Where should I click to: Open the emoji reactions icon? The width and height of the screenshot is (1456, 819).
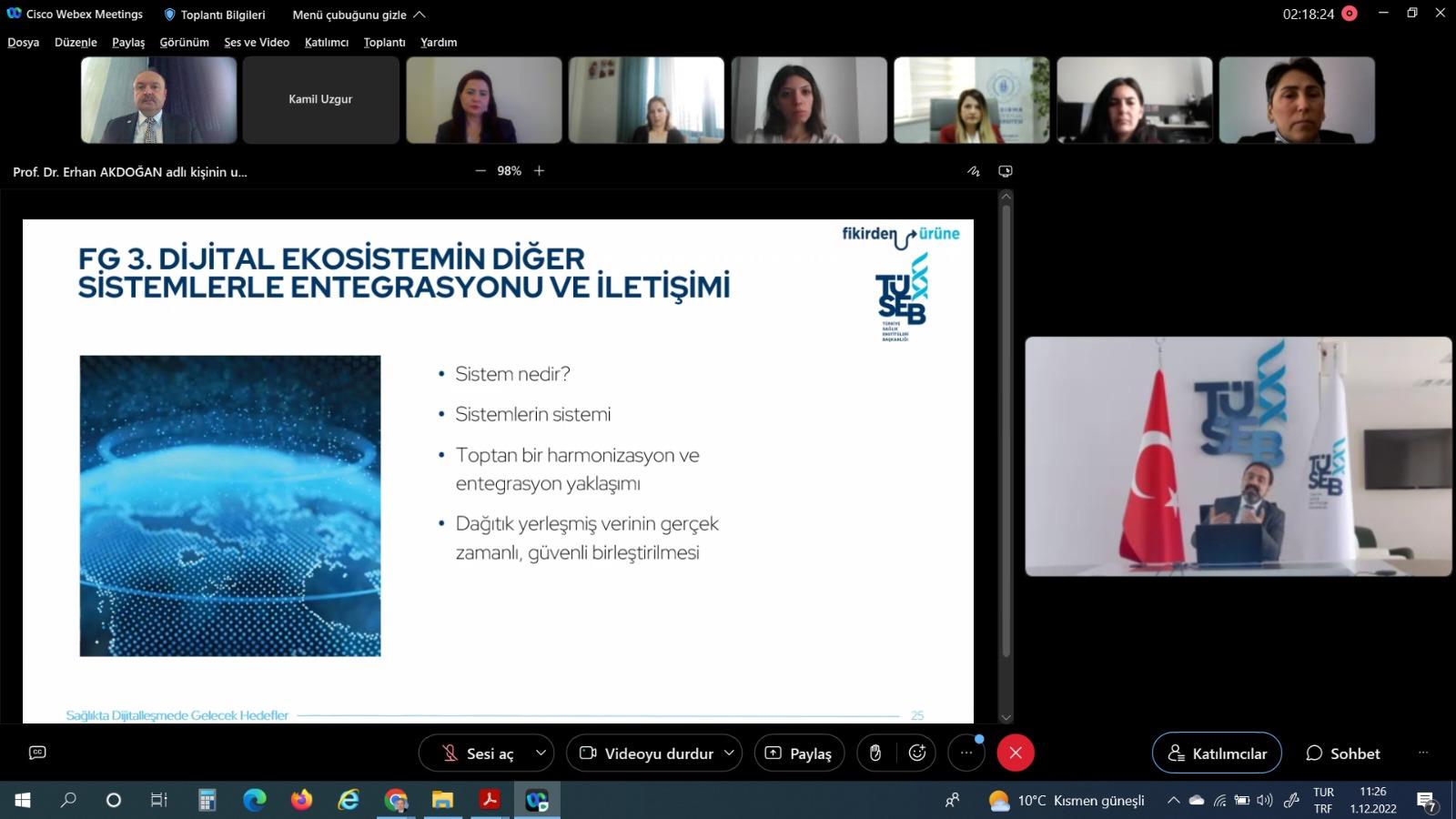point(917,753)
